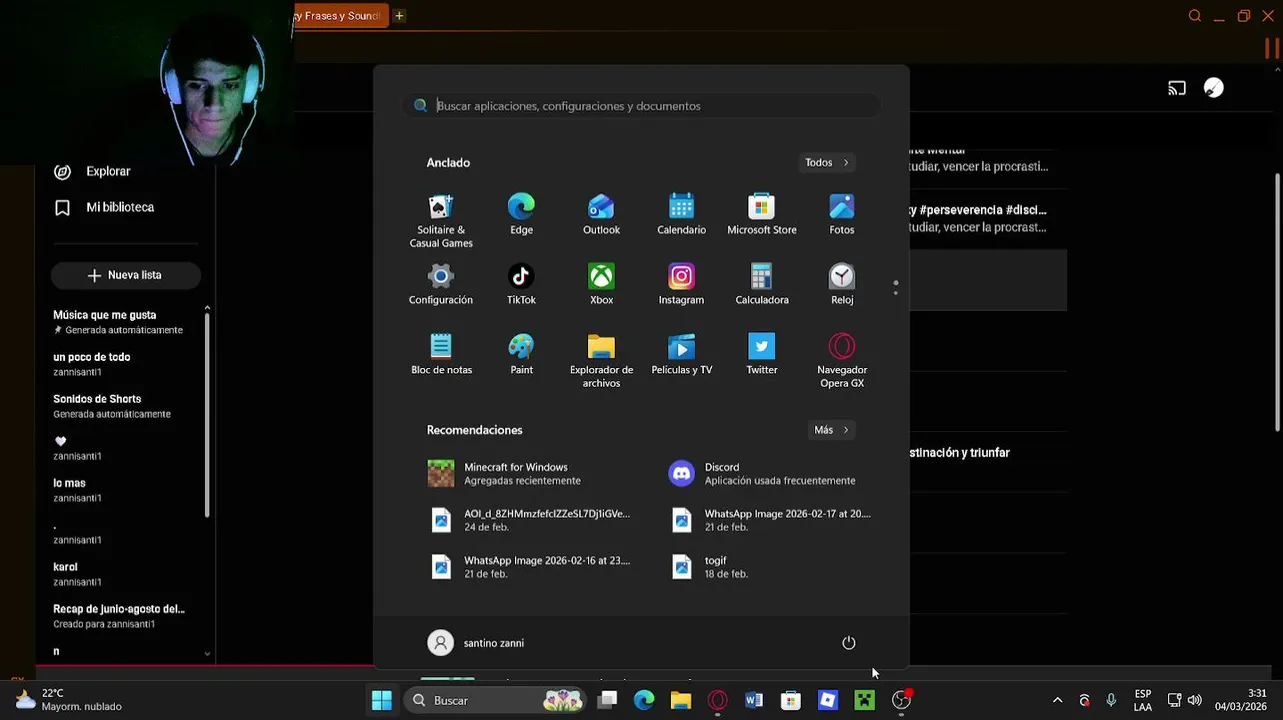The height and width of the screenshot is (720, 1283).
Task: Focus the Start menu search field
Action: click(641, 106)
